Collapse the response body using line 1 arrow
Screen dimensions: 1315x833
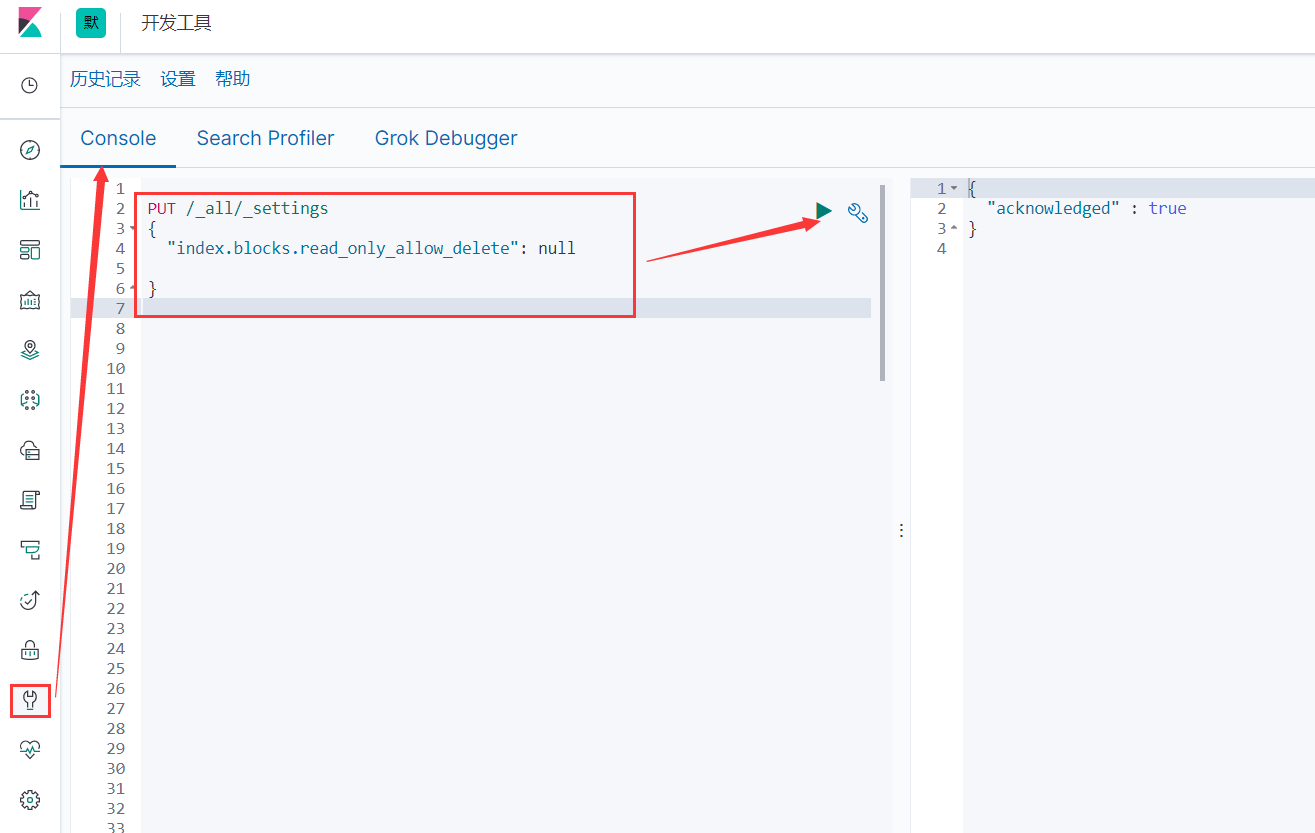(953, 188)
